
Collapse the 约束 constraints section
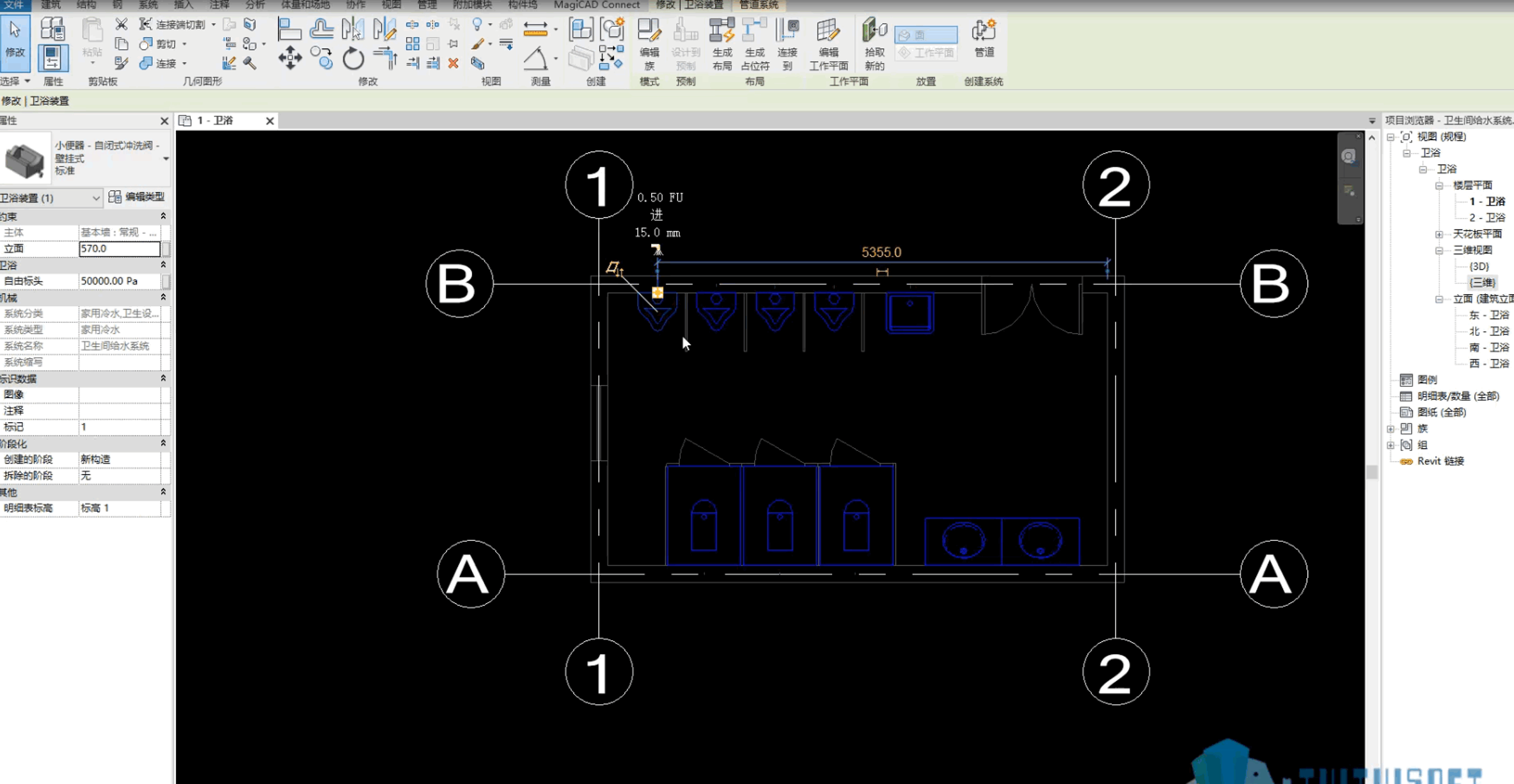pos(163,216)
